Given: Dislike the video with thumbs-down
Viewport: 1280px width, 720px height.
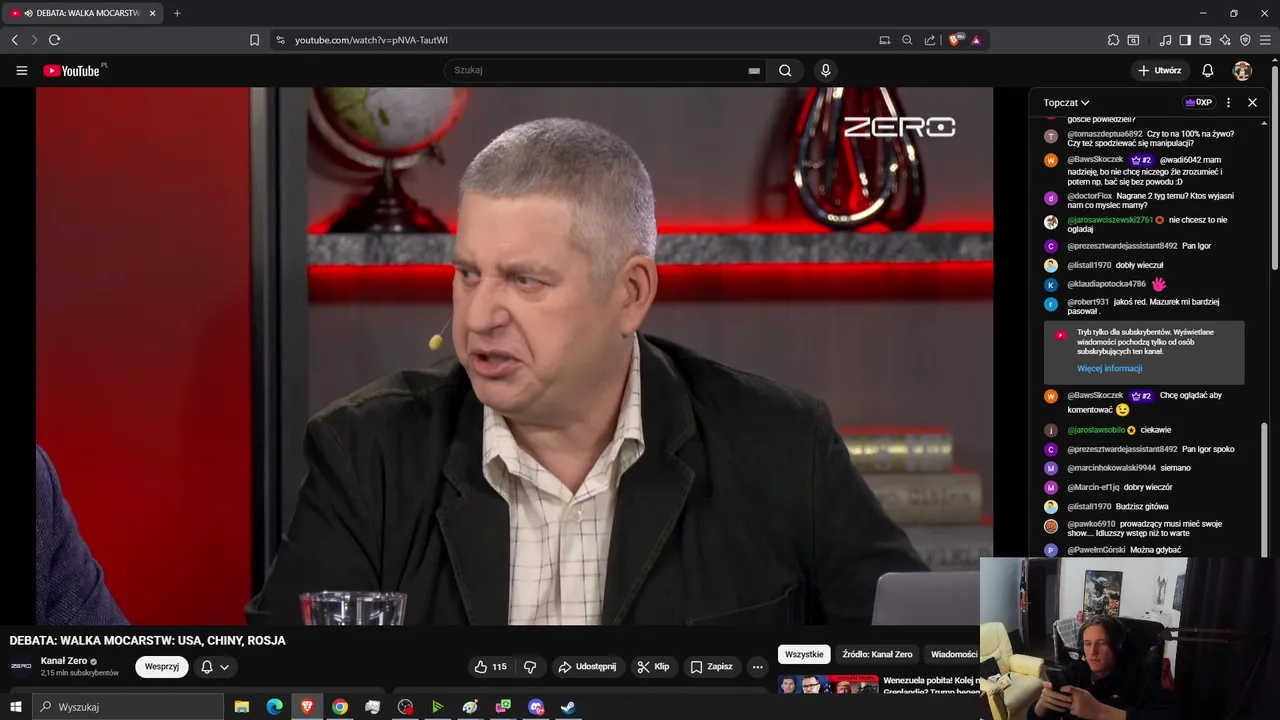Looking at the screenshot, I should point(530,667).
